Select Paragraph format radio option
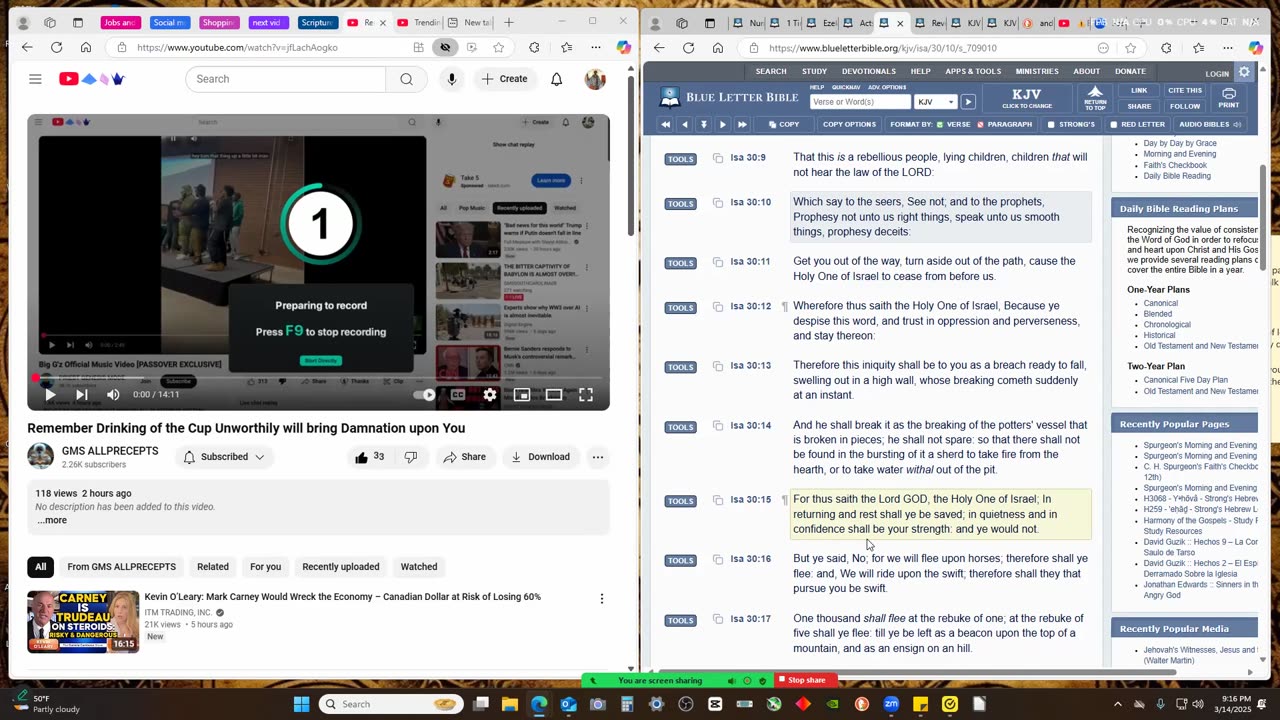The image size is (1280, 720). 980,125
